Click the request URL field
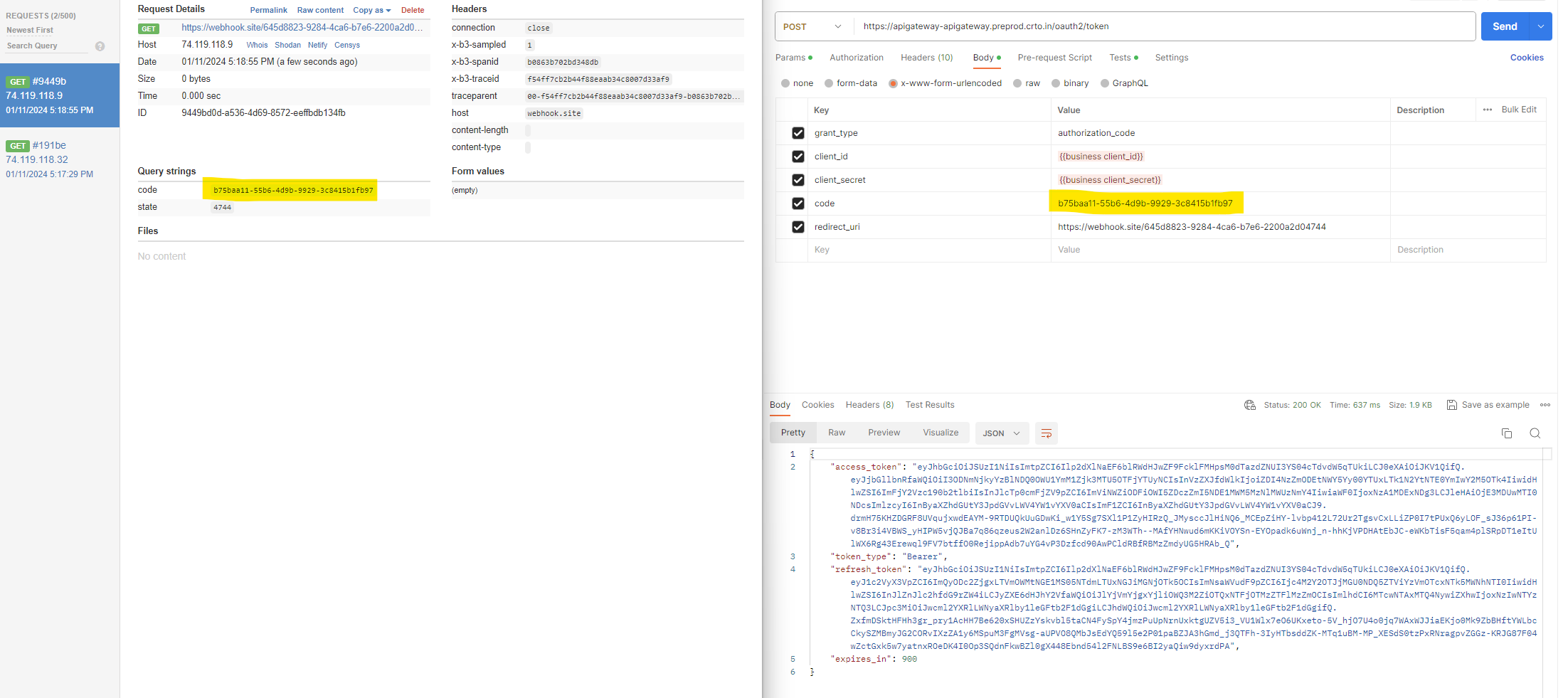 [1165, 26]
